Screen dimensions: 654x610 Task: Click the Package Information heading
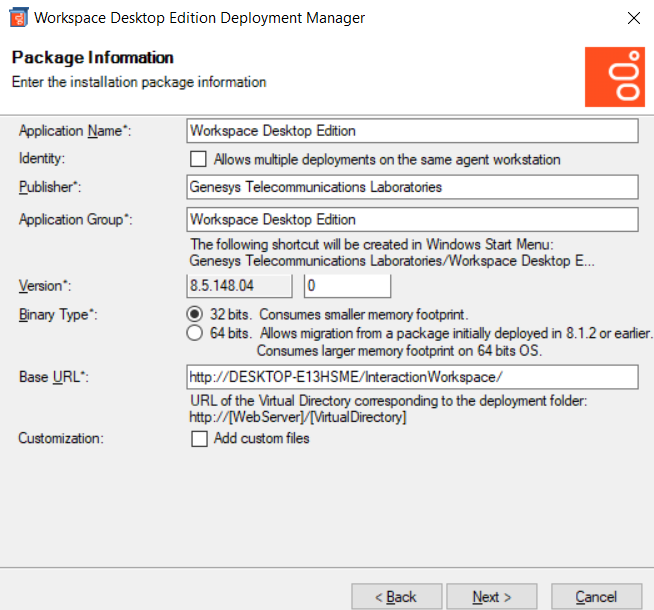coord(93,58)
